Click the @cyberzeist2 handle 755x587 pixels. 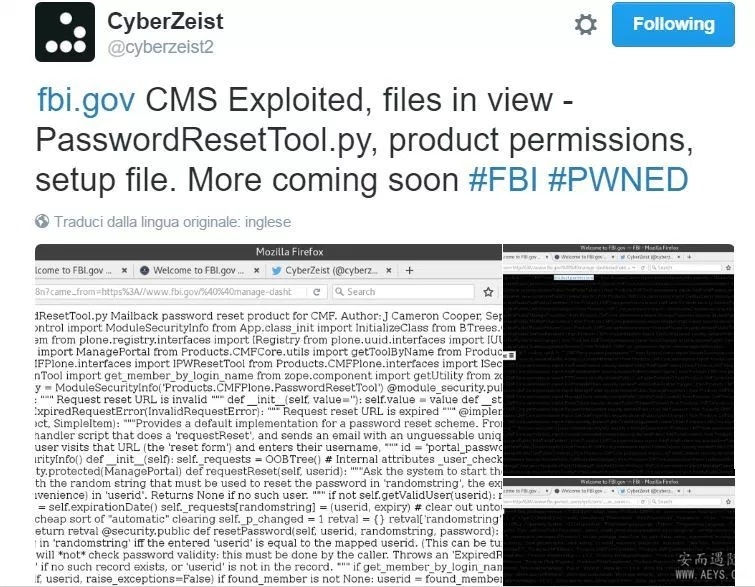160,47
